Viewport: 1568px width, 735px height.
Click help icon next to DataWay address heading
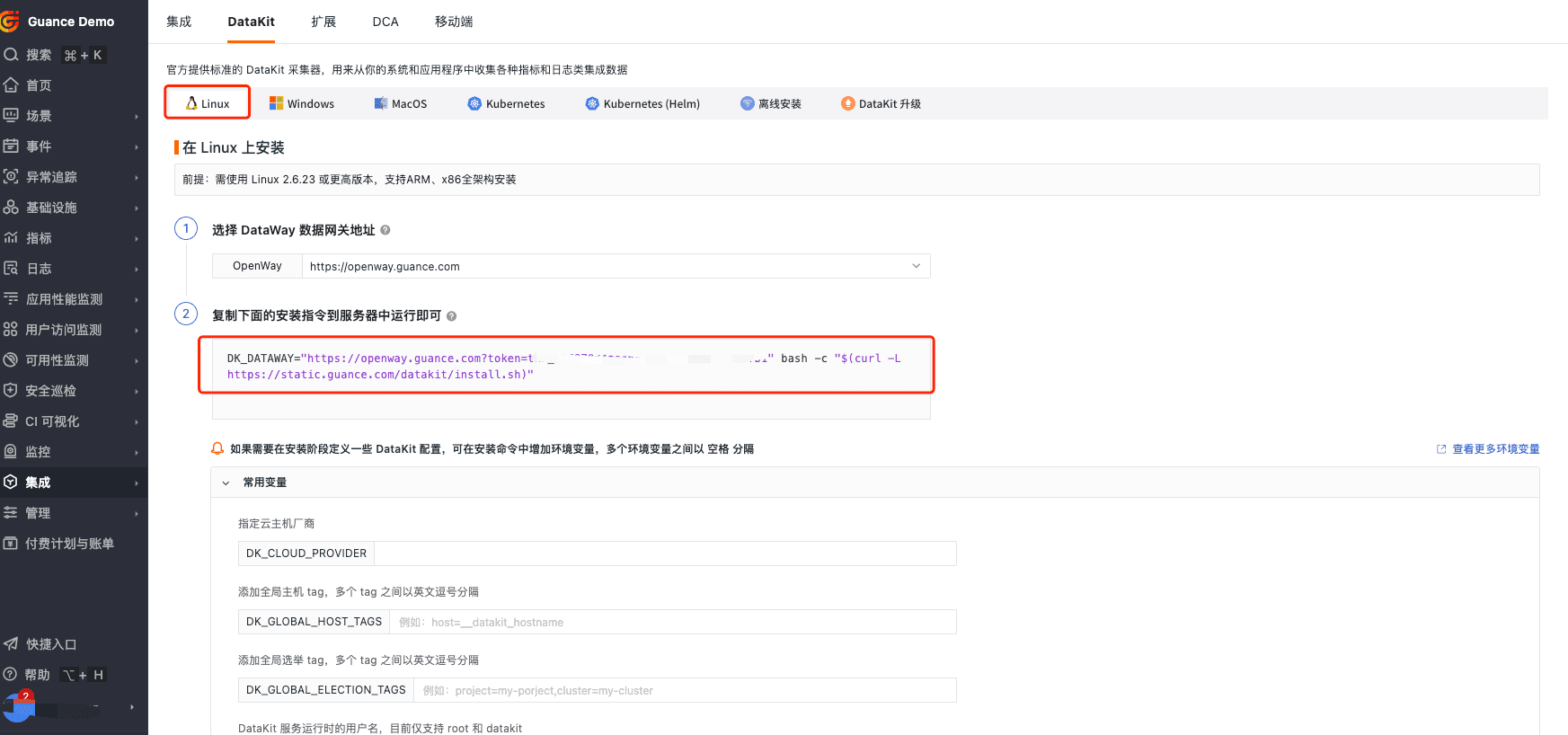[385, 230]
